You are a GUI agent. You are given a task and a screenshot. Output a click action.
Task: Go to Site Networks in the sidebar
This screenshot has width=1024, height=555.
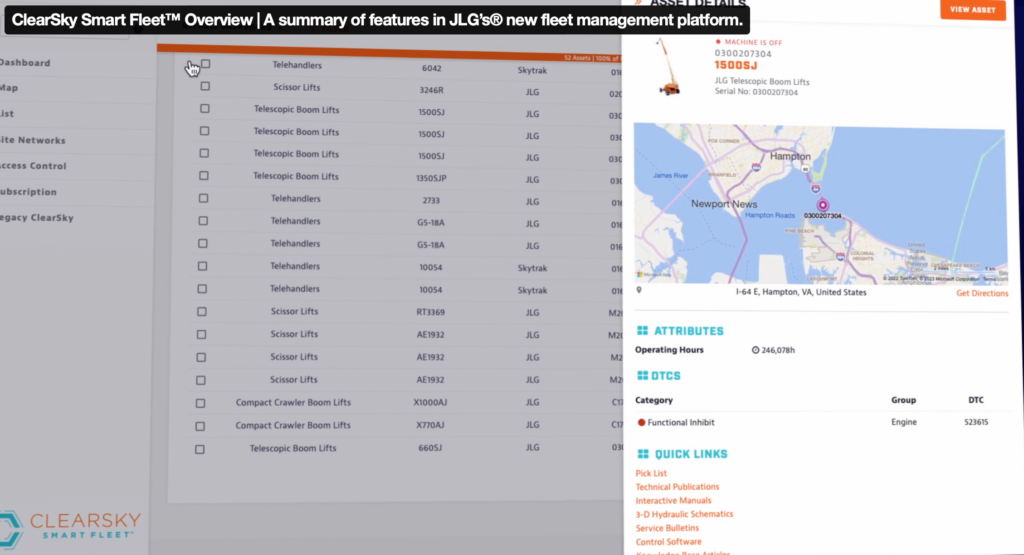pos(32,140)
